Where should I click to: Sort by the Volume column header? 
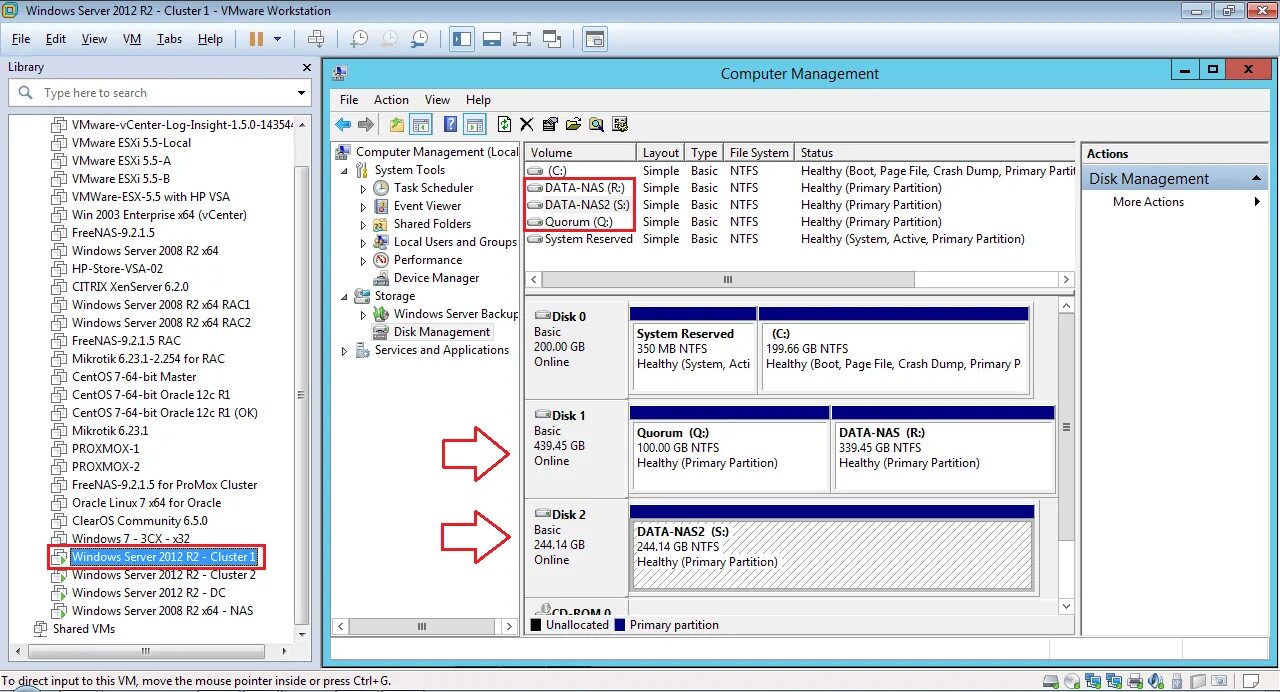coord(581,153)
